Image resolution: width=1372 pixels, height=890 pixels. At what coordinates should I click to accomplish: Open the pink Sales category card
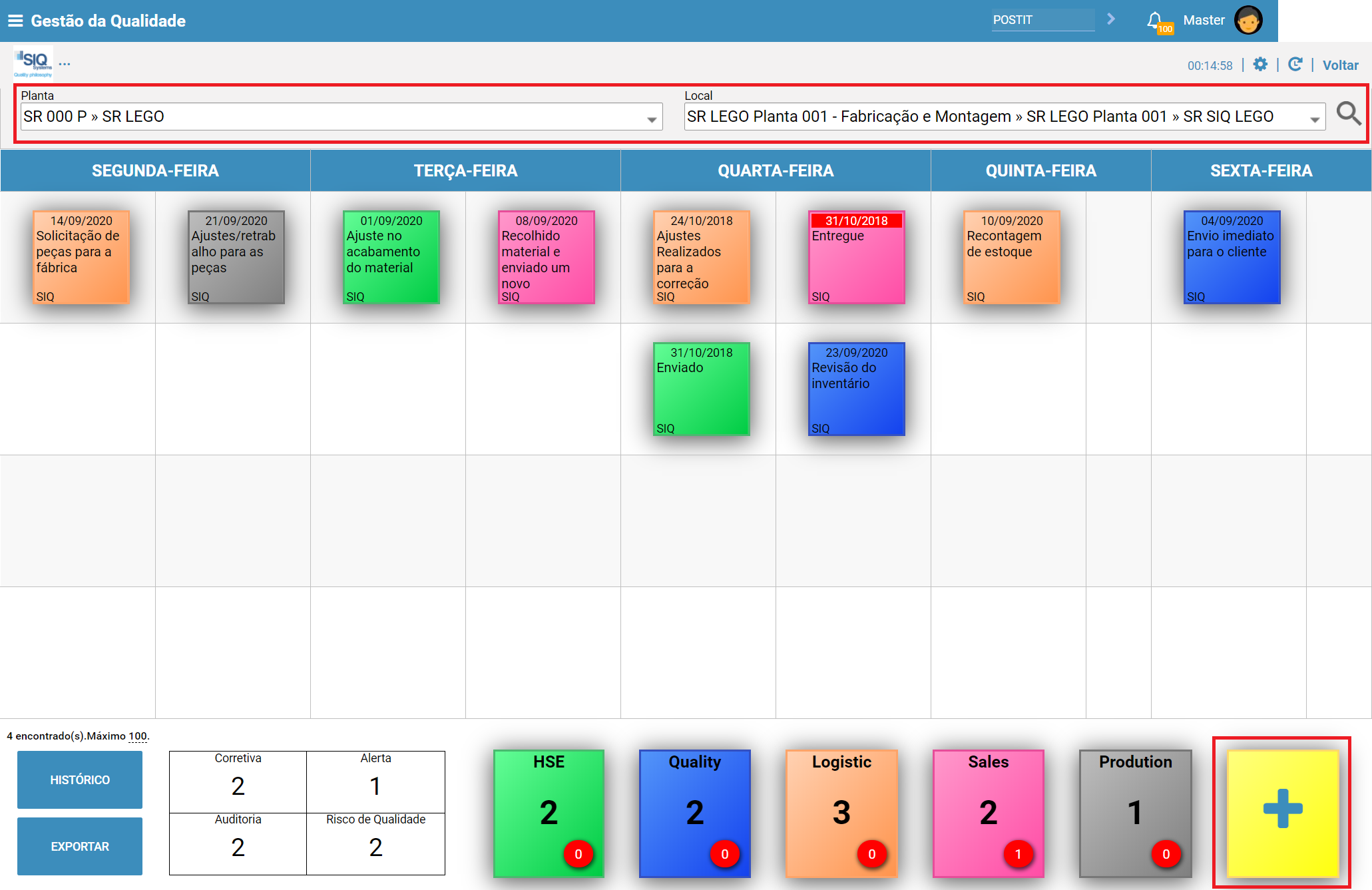coord(989,813)
